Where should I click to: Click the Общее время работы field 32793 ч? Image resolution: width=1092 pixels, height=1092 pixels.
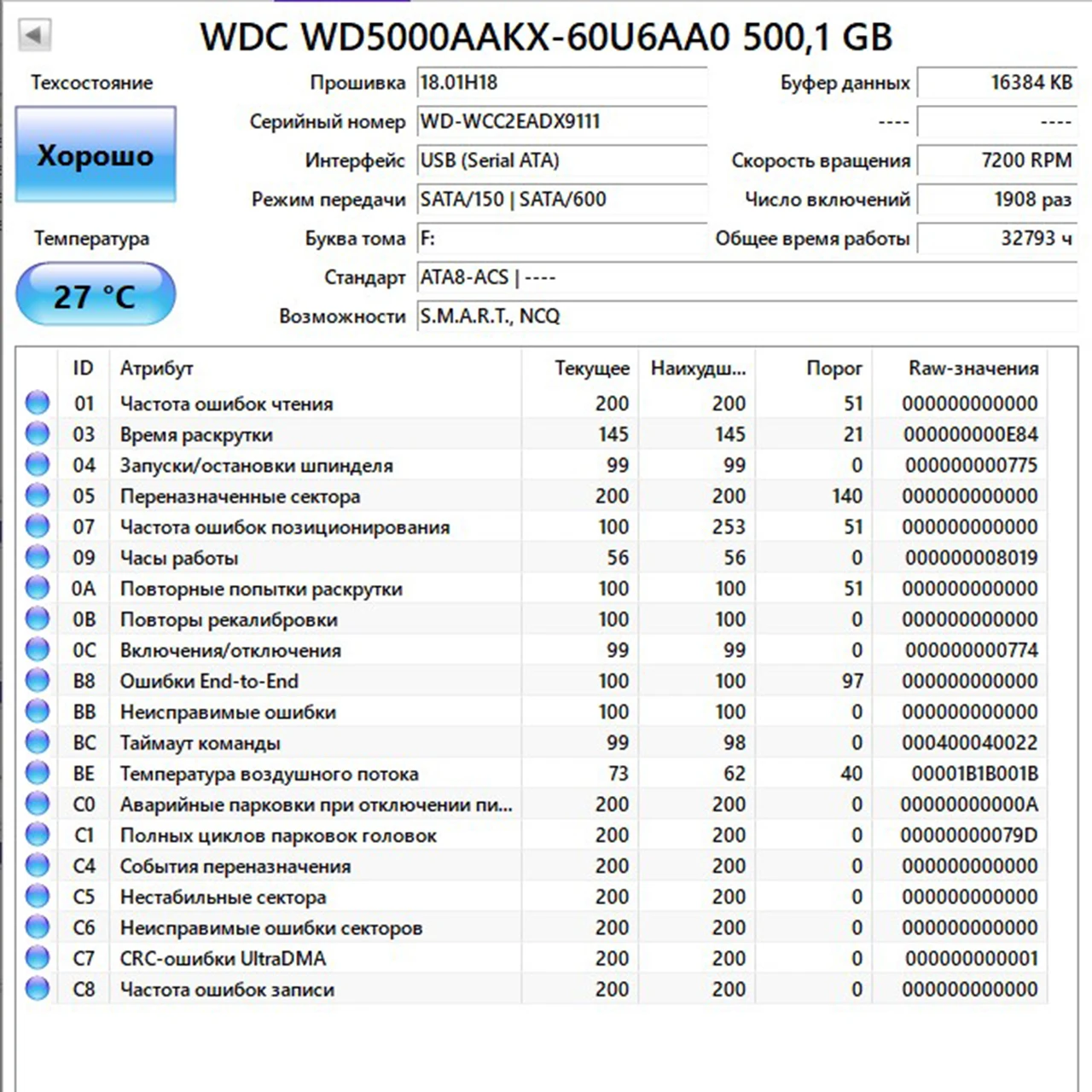coord(997,238)
